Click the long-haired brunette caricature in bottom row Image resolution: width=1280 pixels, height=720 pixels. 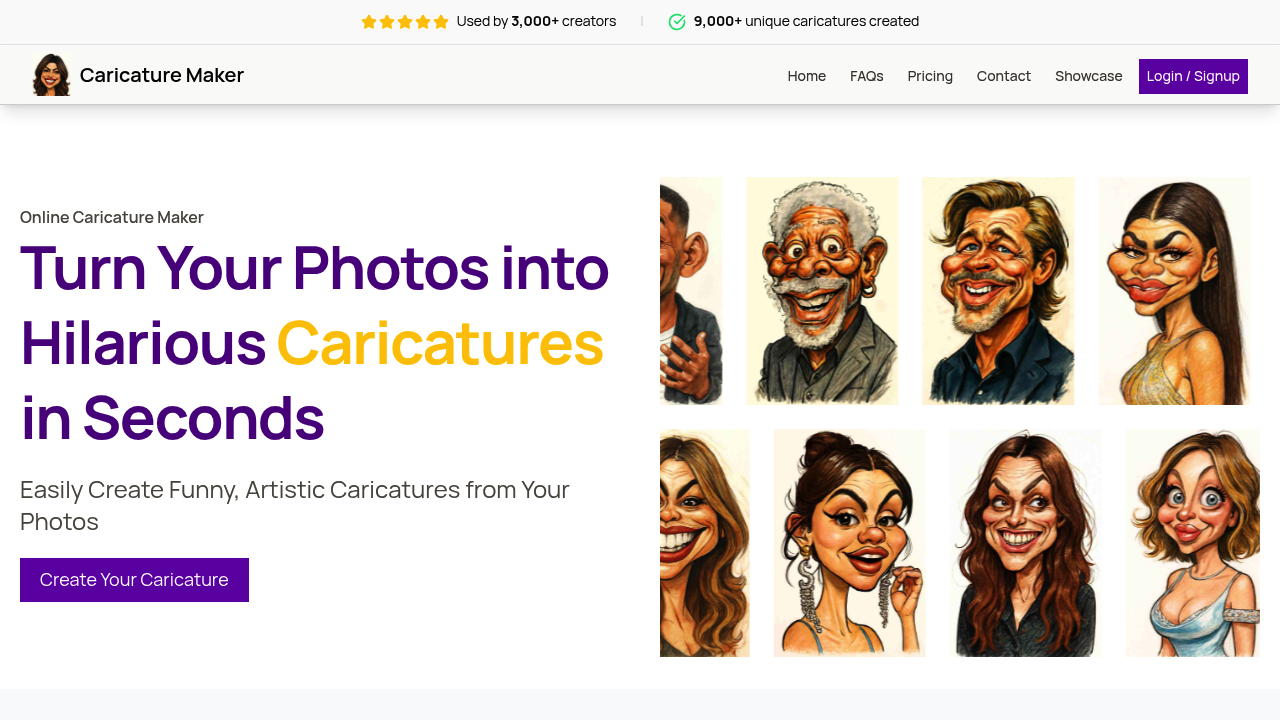[x=1025, y=542]
